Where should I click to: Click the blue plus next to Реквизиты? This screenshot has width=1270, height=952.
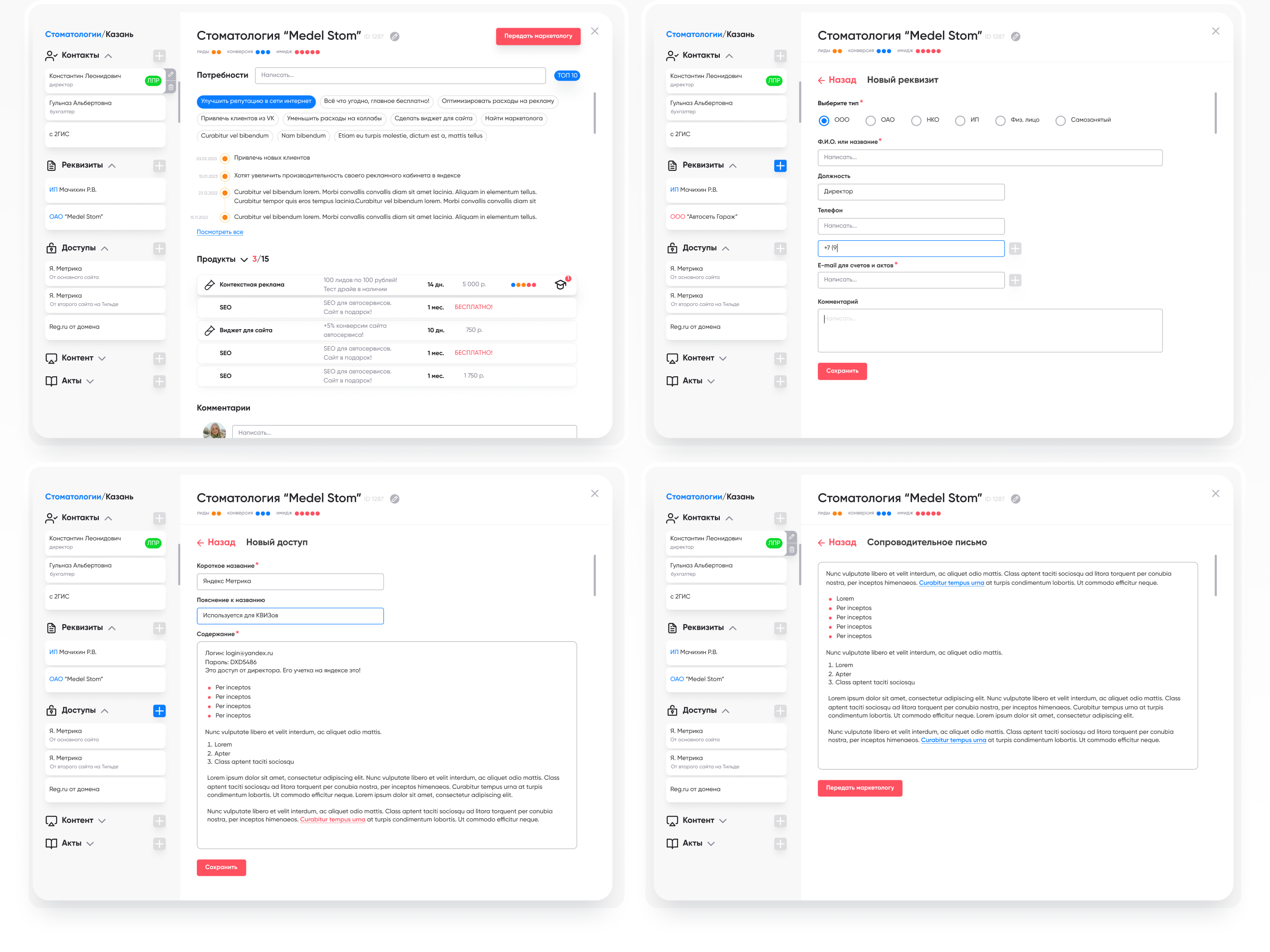(x=780, y=166)
